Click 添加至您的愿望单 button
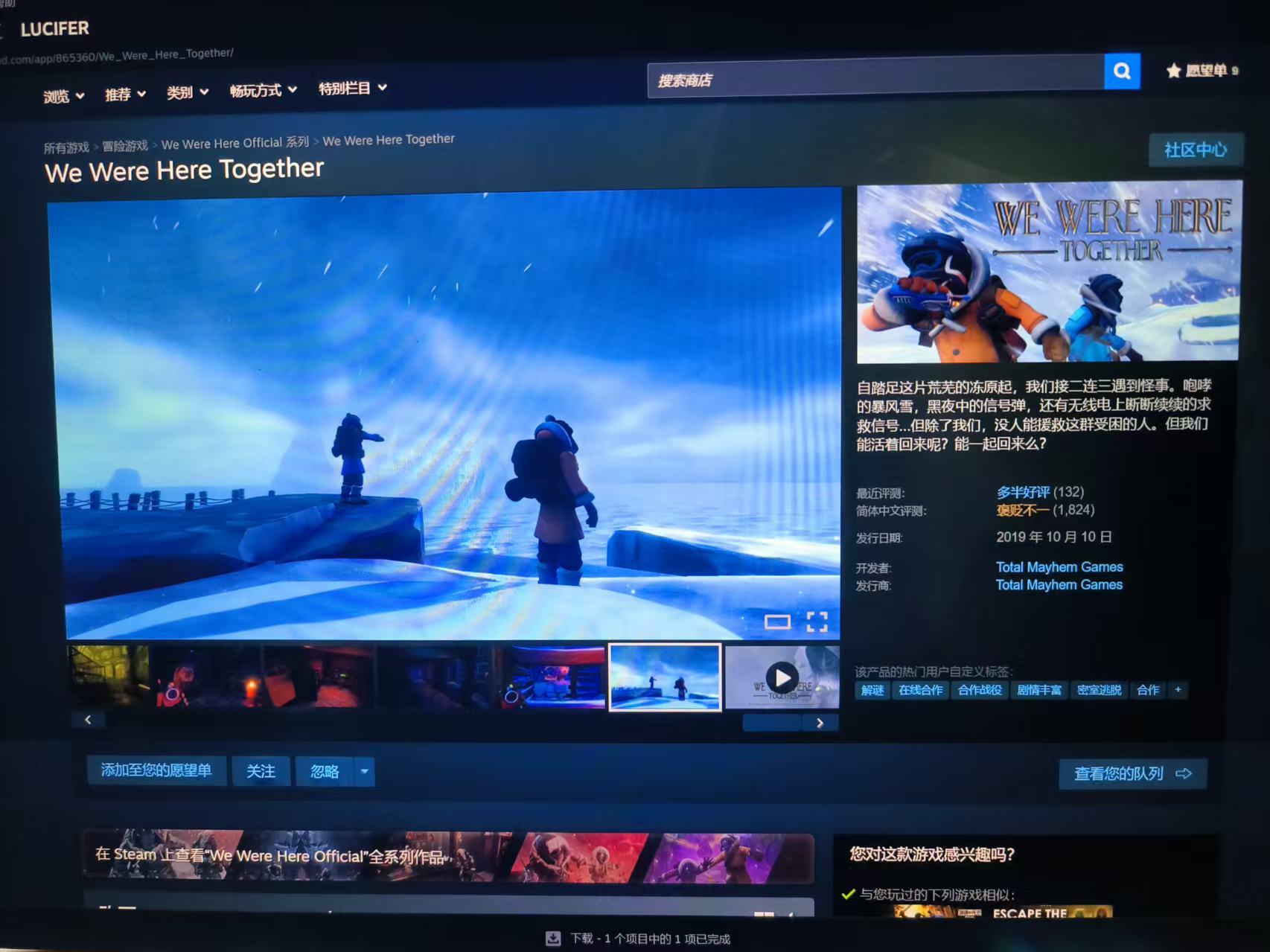The width and height of the screenshot is (1270, 952). tap(156, 770)
